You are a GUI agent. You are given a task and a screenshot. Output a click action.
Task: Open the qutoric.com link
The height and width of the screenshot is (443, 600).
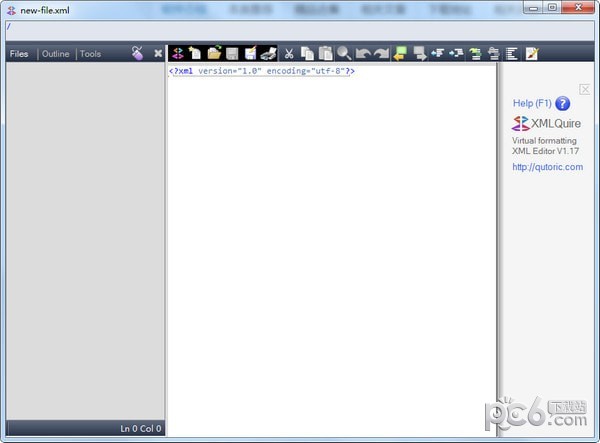(547, 167)
